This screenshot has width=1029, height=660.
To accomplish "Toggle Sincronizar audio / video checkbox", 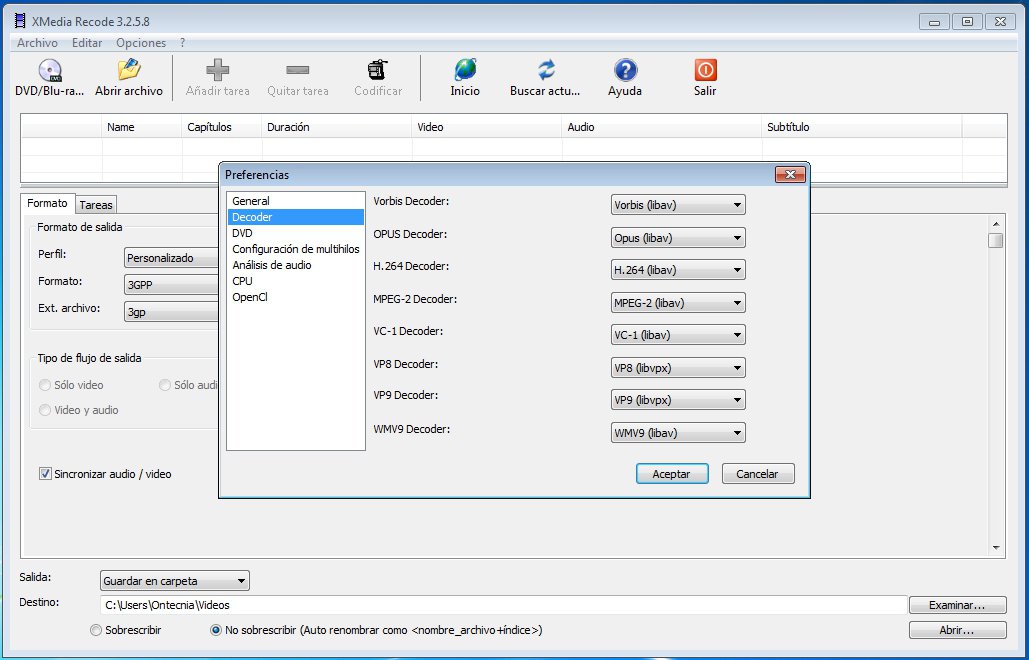I will click(x=45, y=474).
